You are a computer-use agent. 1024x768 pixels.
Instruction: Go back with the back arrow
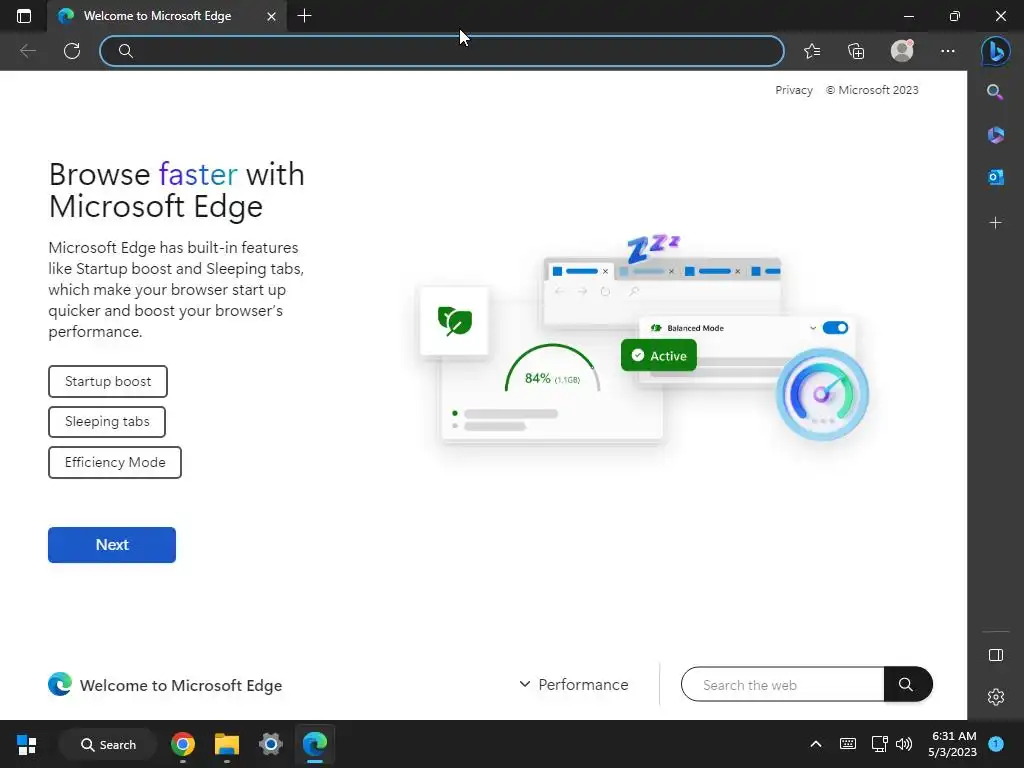(x=27, y=51)
